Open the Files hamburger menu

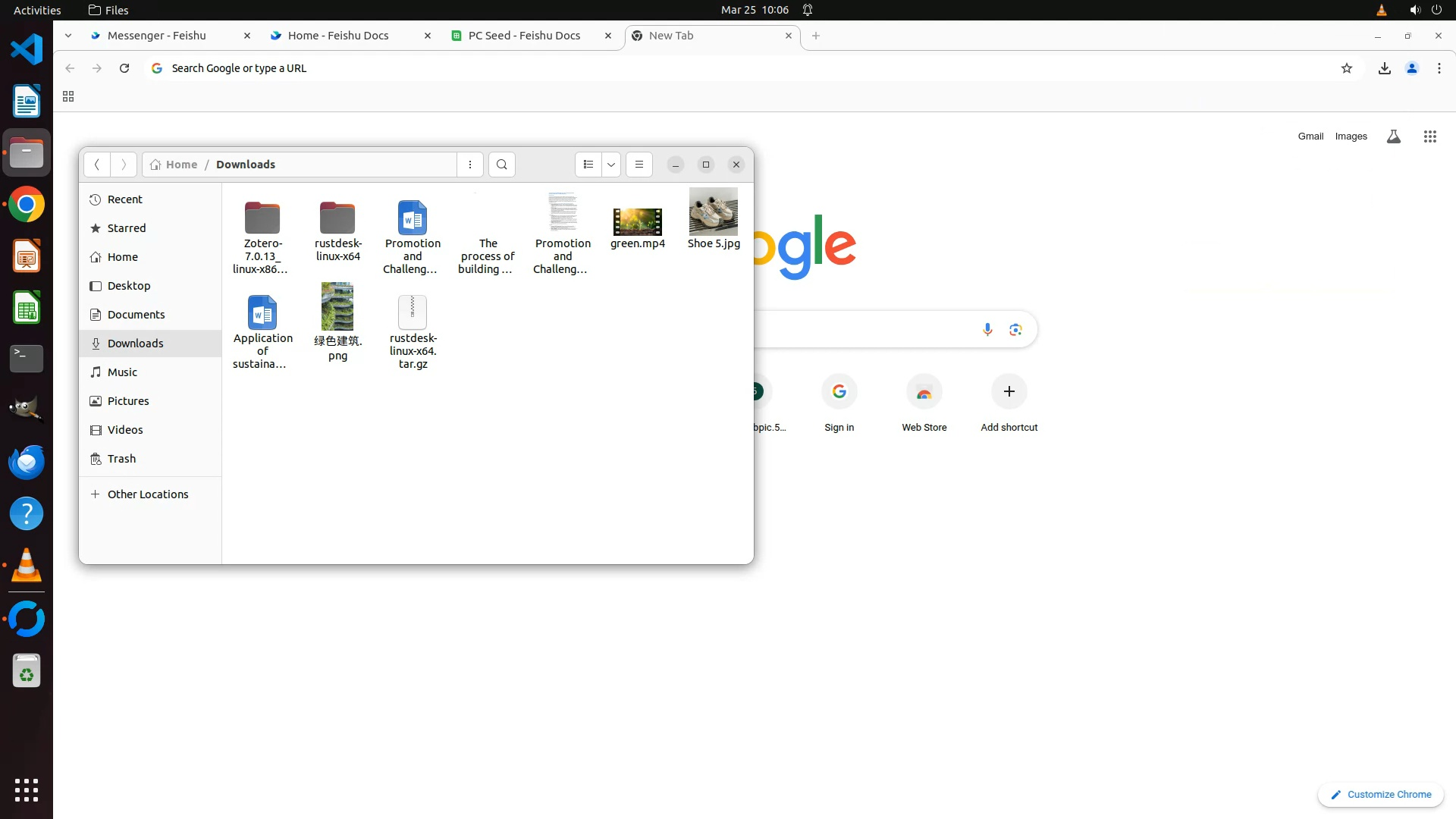(x=639, y=165)
